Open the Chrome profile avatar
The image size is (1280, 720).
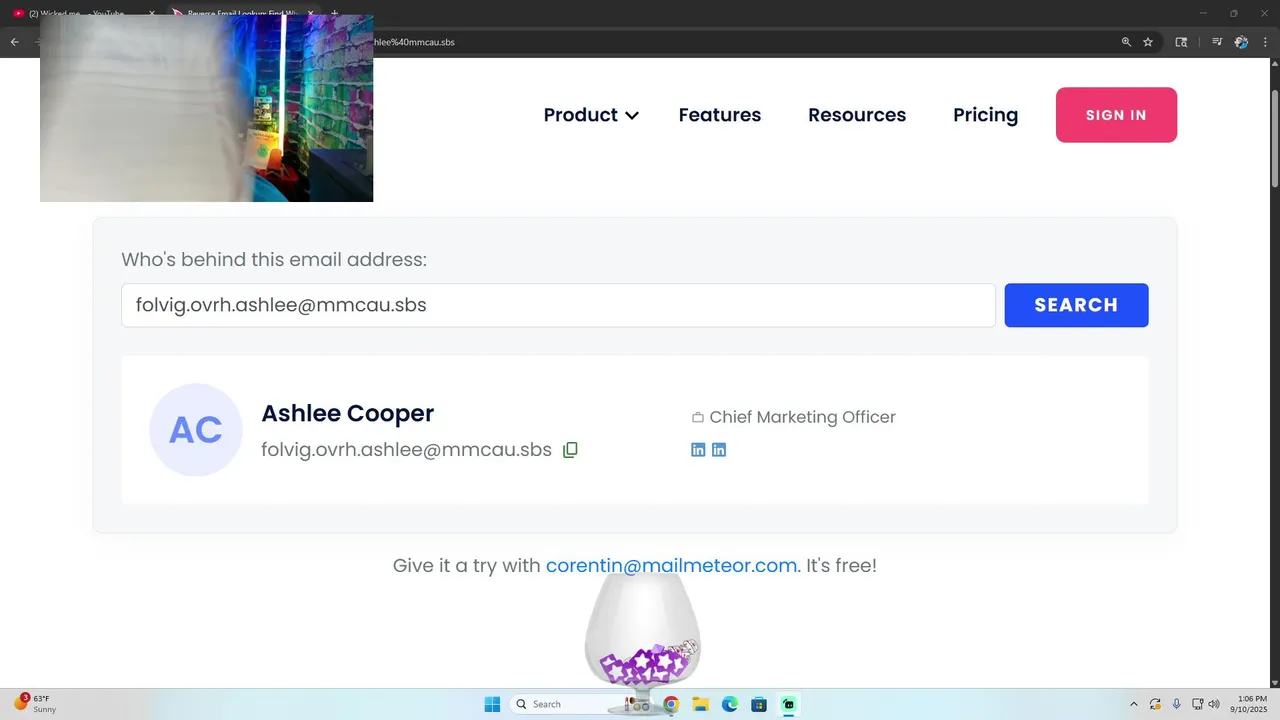1241,42
